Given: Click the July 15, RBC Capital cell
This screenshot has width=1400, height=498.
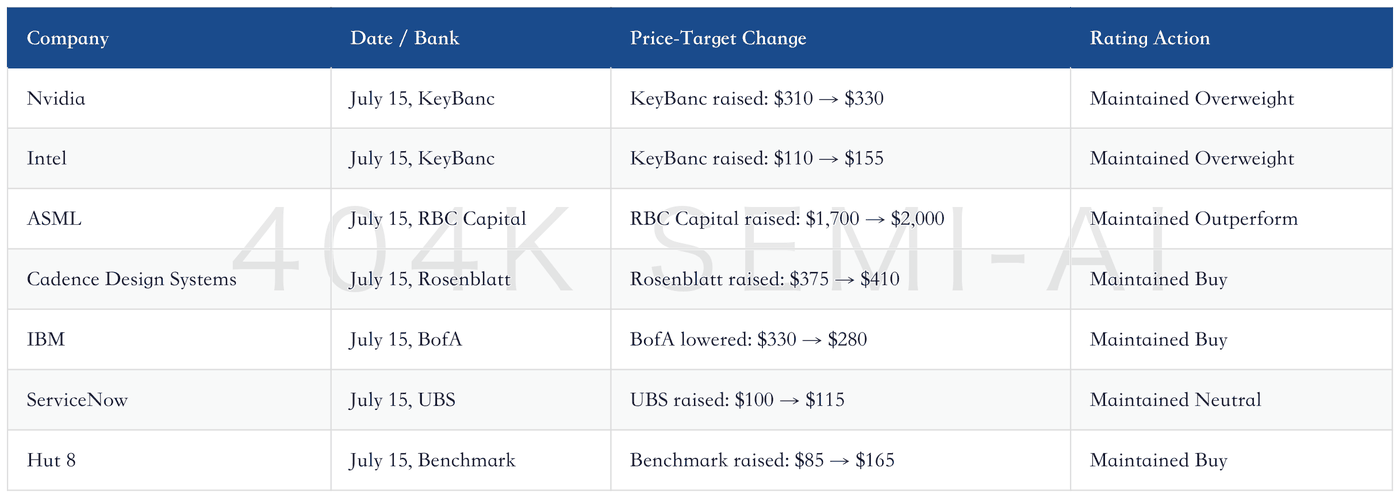Looking at the screenshot, I should (x=471, y=219).
